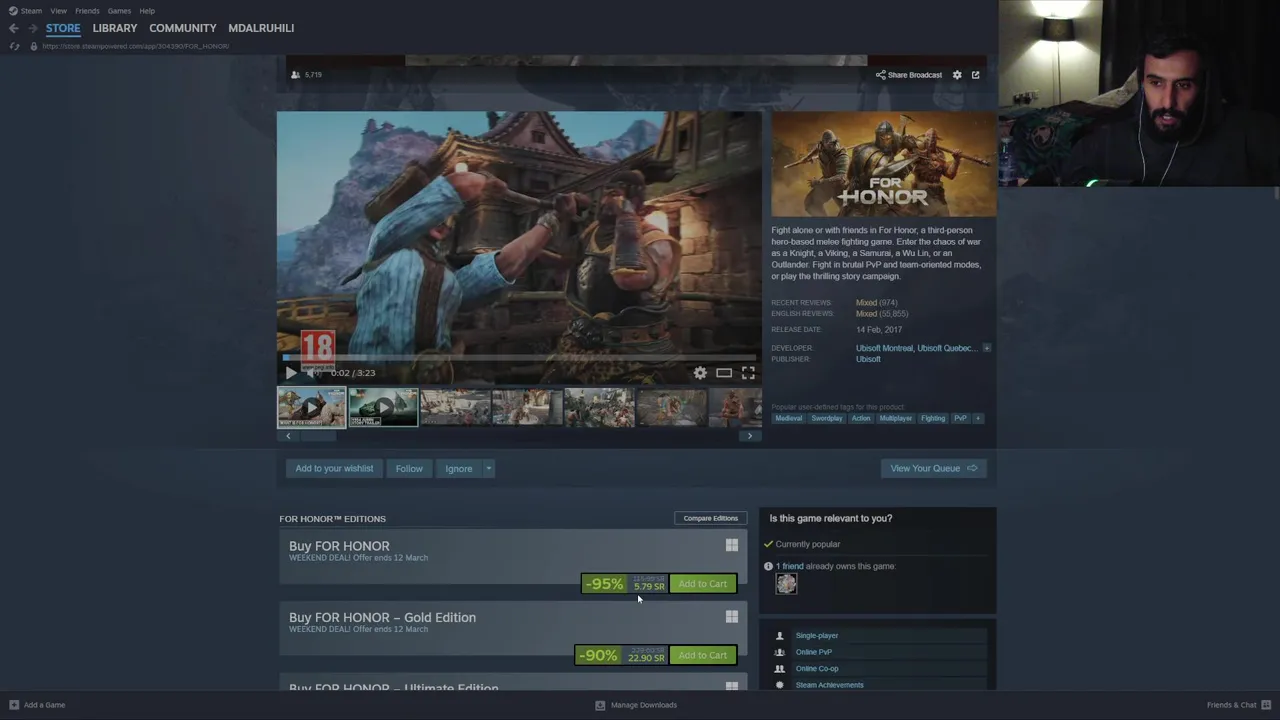Screen dimensions: 1280x720
Task: Open Friends & Chat
Action: coord(1238,705)
